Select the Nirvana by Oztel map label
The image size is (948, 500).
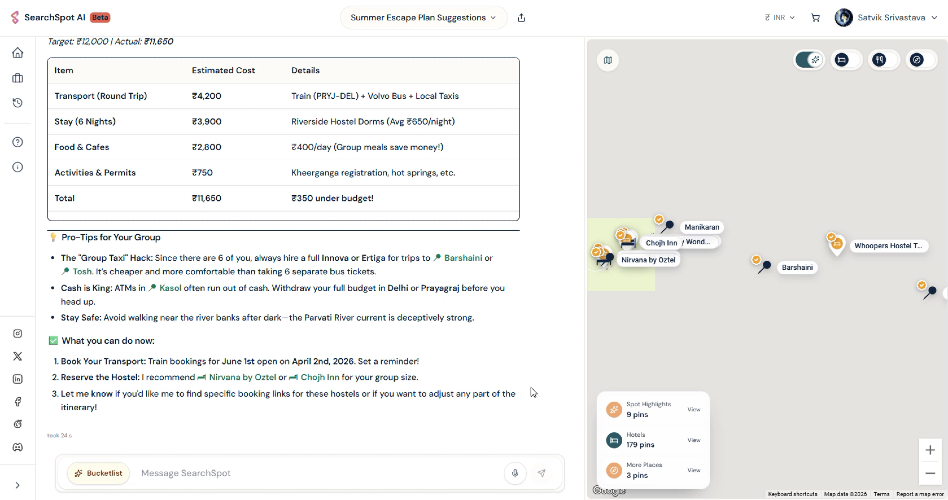648,259
